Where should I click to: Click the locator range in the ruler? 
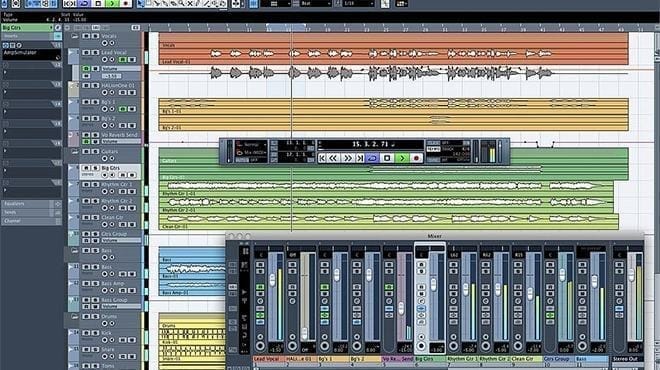pyautogui.click(x=286, y=27)
